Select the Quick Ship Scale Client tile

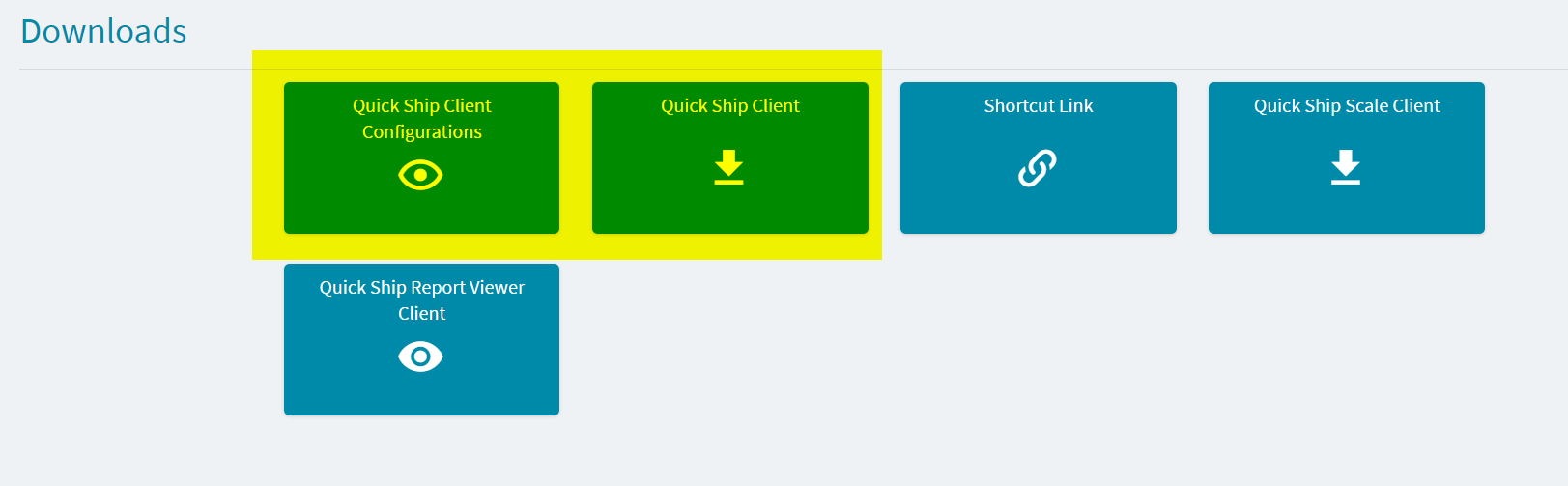[1347, 157]
